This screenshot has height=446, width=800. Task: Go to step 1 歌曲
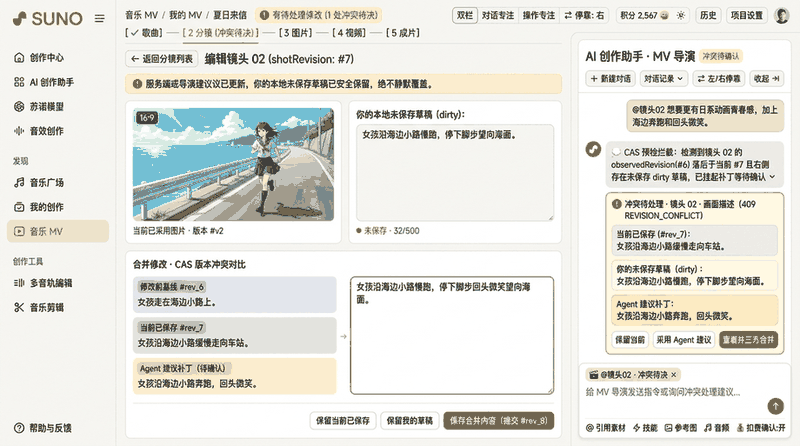pyautogui.click(x=146, y=33)
